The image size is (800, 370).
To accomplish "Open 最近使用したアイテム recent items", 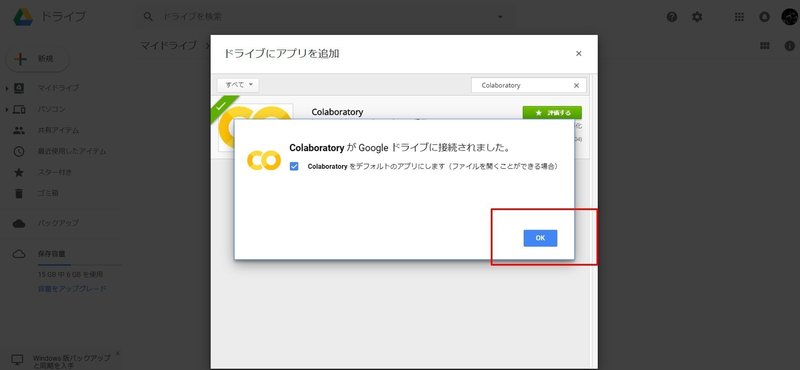I will tap(72, 151).
